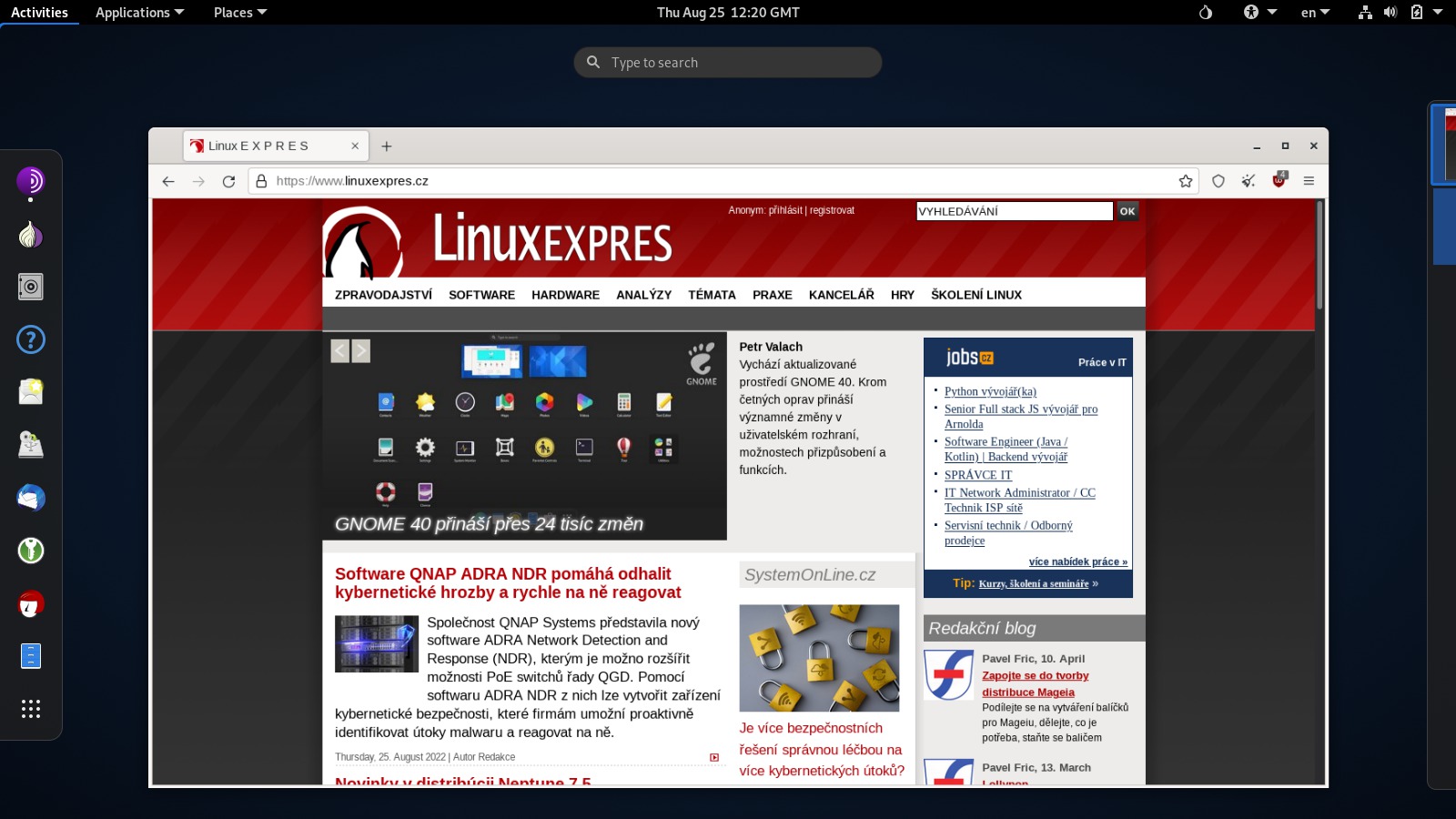Open the Tor status icon in top bar
The width and height of the screenshot is (1456, 819).
pos(1206,12)
